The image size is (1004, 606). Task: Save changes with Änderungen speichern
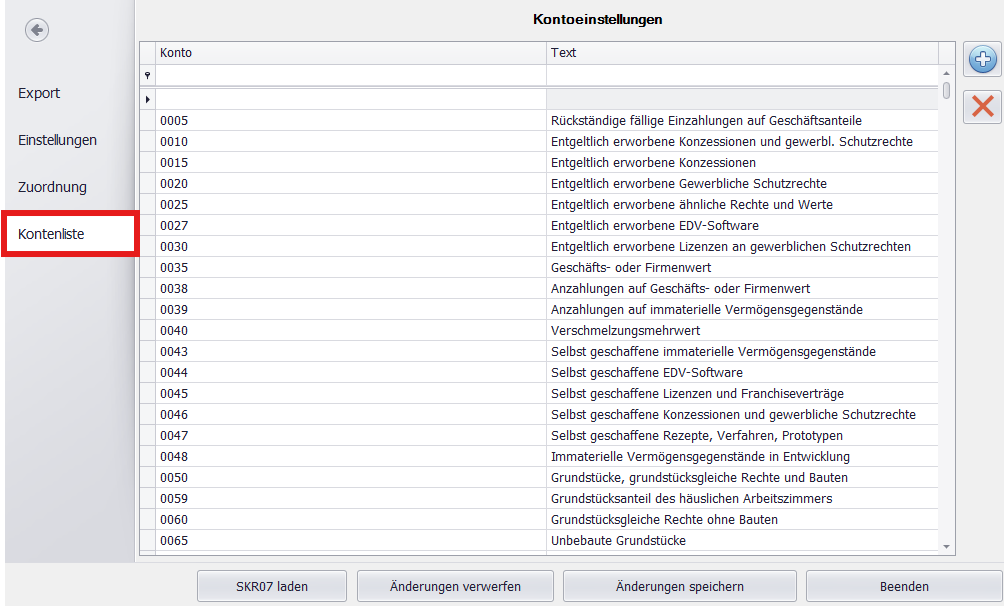(679, 587)
